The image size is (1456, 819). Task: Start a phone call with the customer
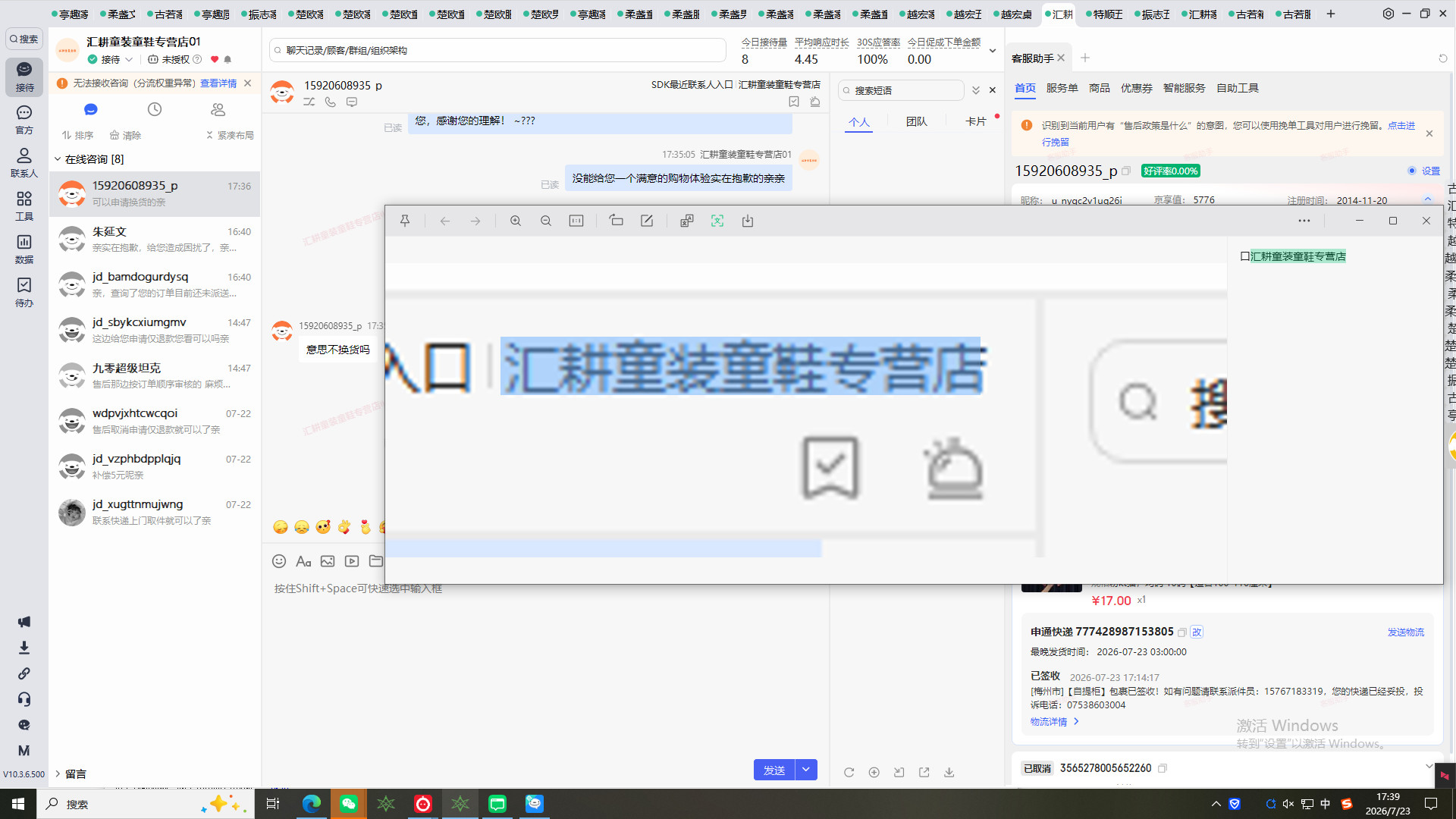click(331, 102)
